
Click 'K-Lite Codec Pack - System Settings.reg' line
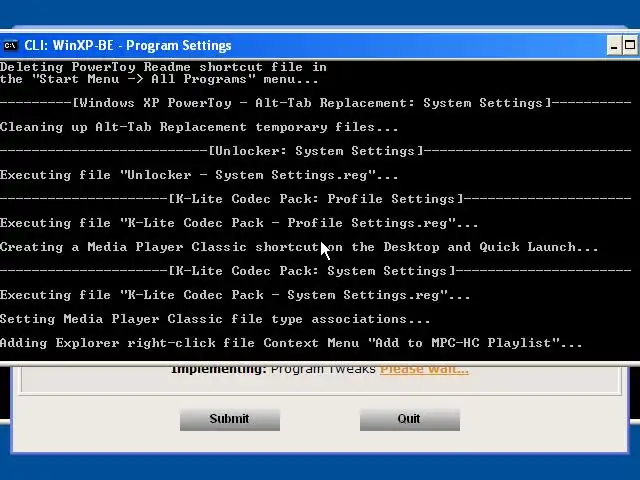235,295
